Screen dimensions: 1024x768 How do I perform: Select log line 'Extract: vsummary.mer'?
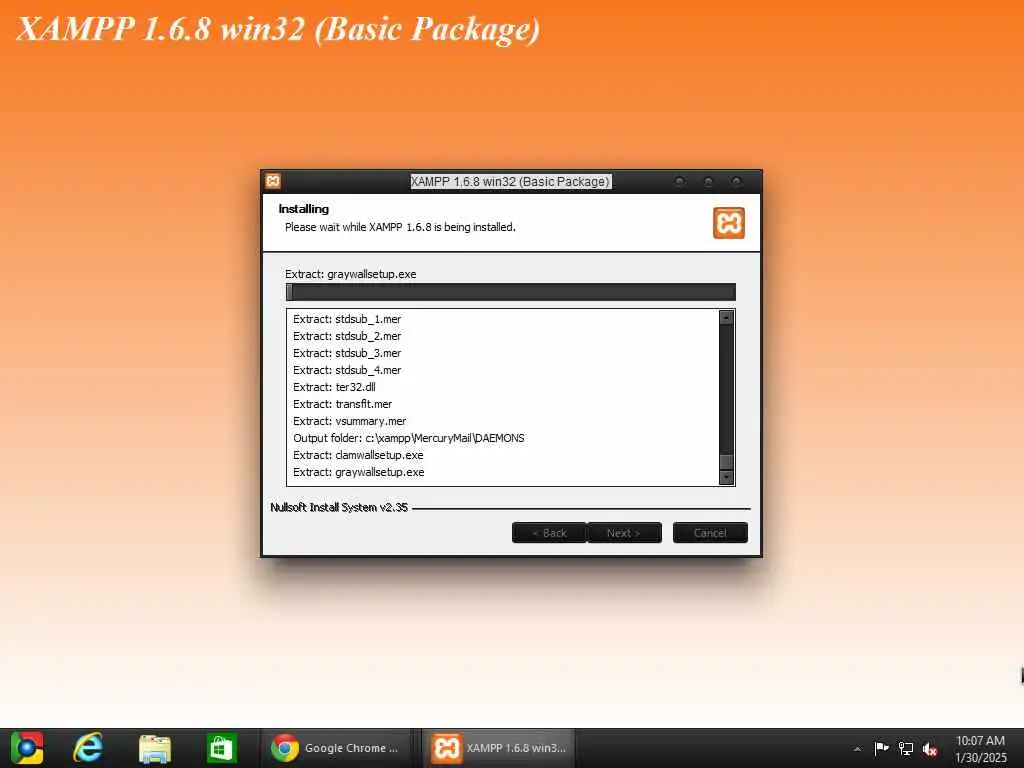point(349,421)
